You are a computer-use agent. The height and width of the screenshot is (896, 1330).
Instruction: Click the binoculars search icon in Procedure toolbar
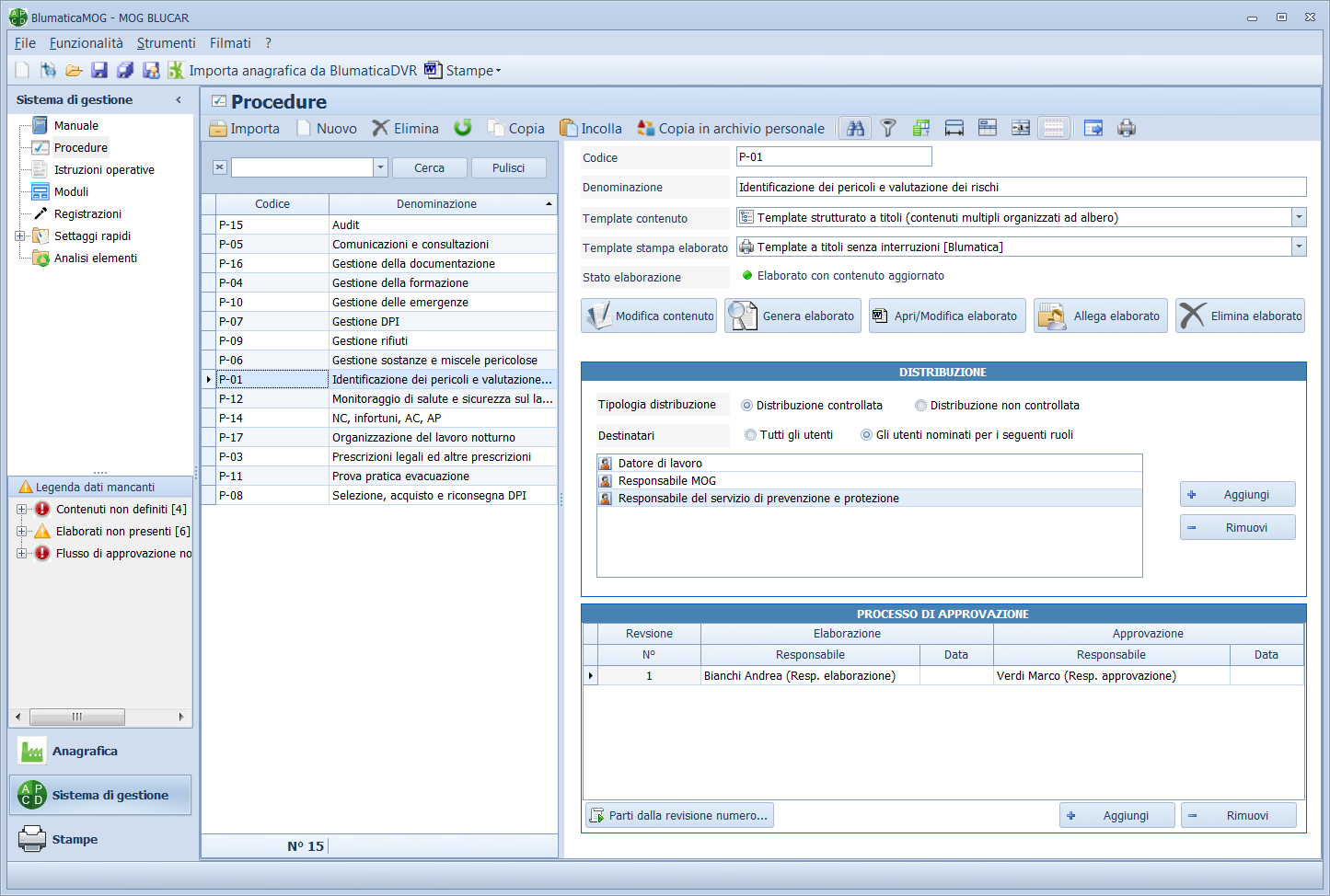click(x=856, y=129)
